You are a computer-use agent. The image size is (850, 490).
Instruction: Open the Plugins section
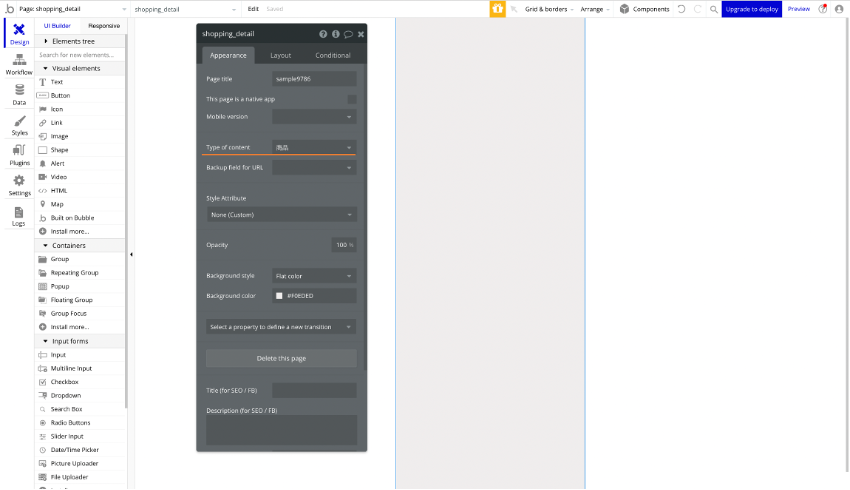19,156
